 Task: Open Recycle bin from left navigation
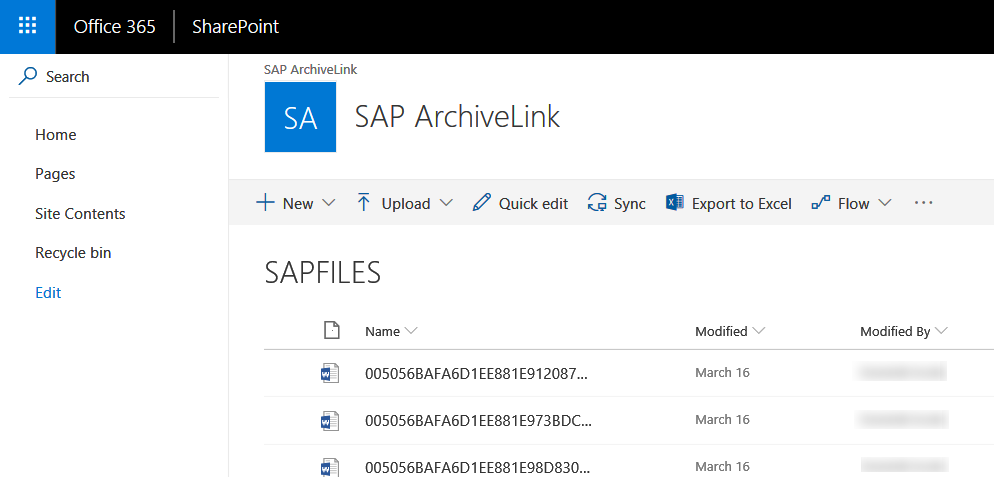click(x=73, y=253)
